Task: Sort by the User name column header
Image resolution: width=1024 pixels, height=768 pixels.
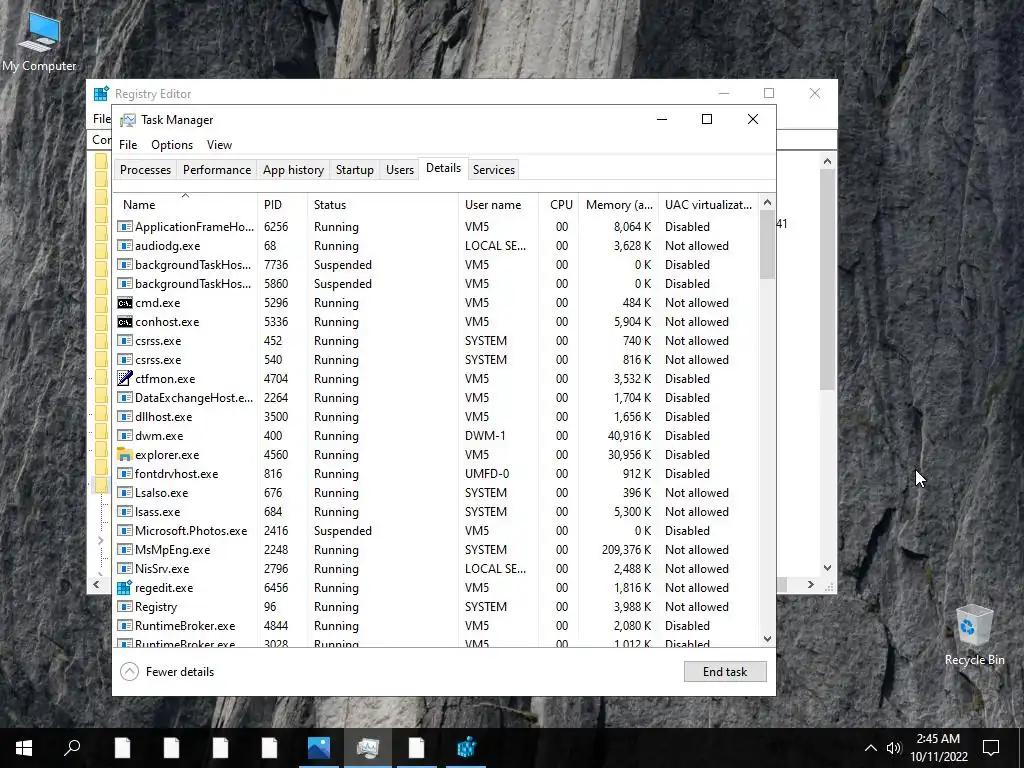Action: pyautogui.click(x=498, y=204)
